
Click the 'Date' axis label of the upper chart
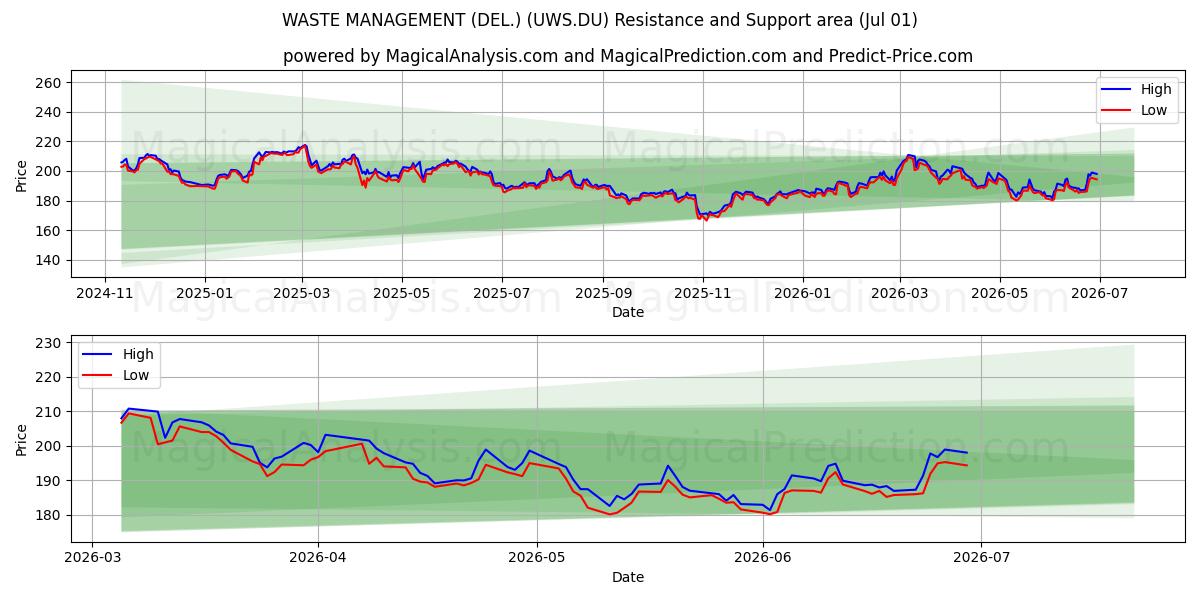(628, 313)
